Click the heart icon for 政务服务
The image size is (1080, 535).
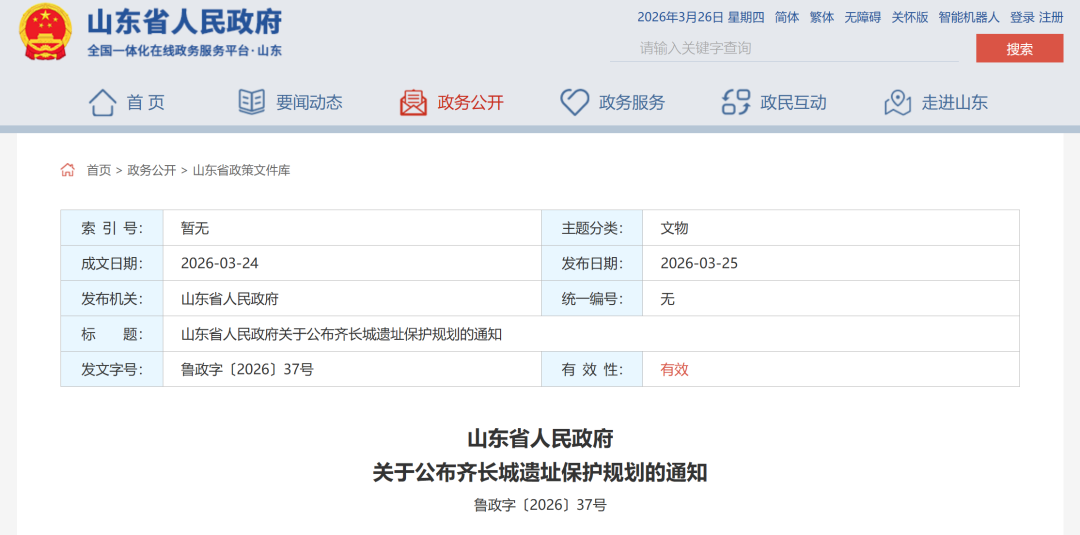click(574, 102)
